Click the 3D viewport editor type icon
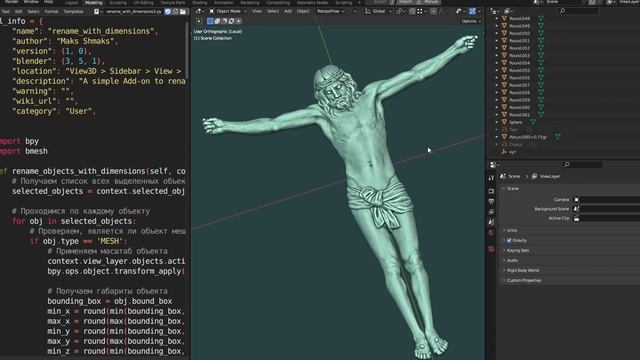 pyautogui.click(x=199, y=11)
